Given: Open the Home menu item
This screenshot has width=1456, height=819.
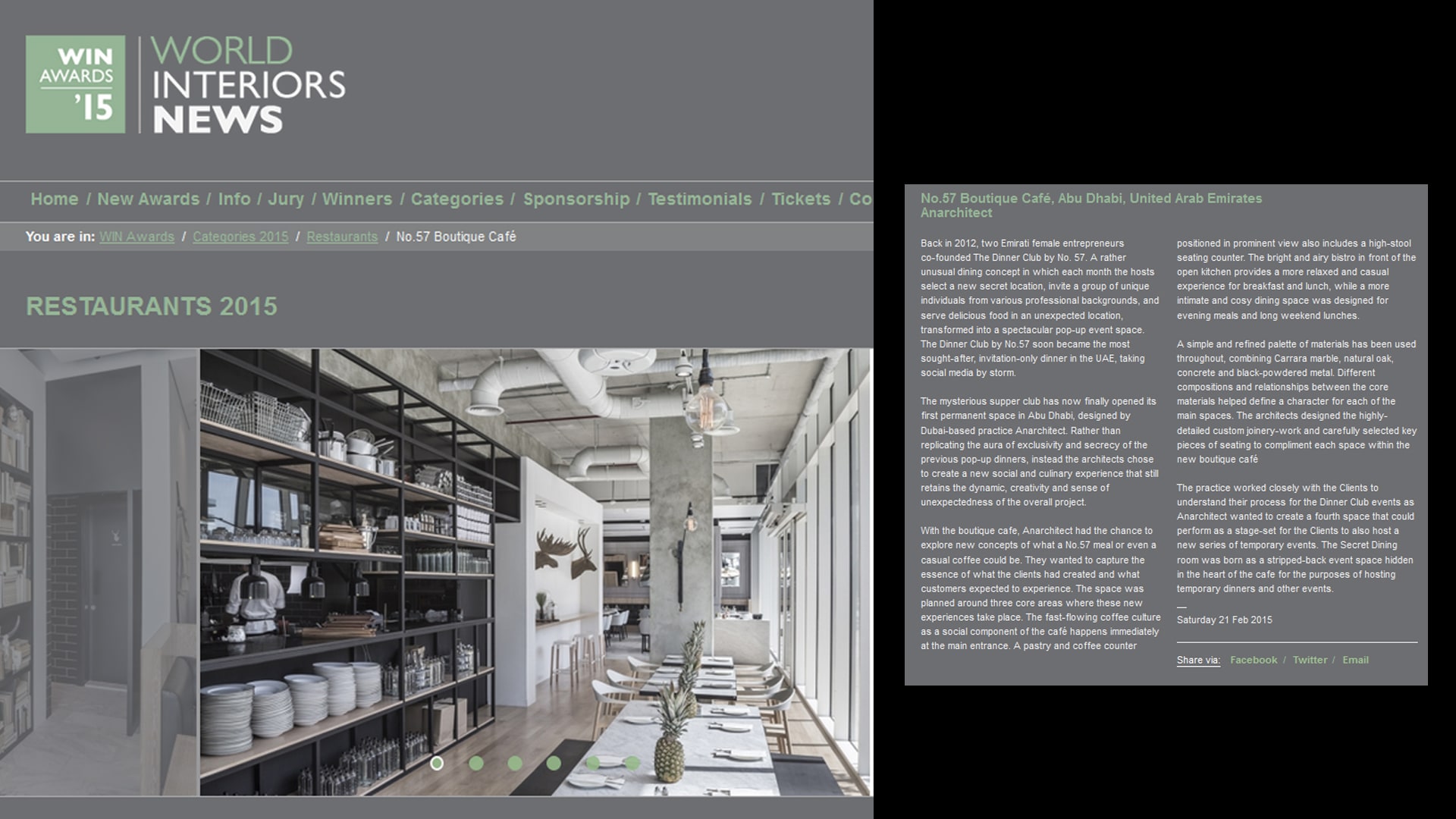Looking at the screenshot, I should point(54,199).
